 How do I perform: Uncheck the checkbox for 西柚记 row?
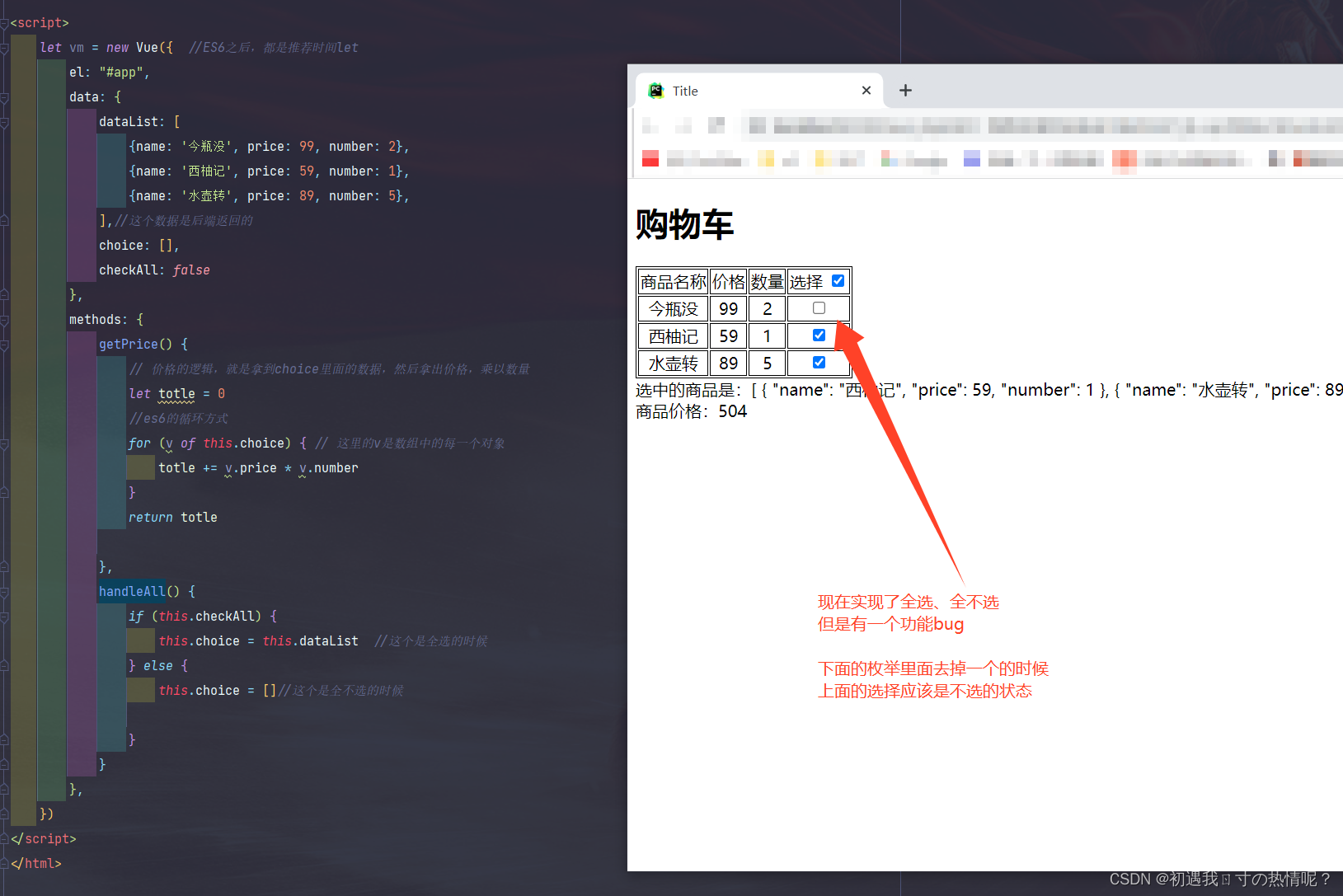point(819,335)
